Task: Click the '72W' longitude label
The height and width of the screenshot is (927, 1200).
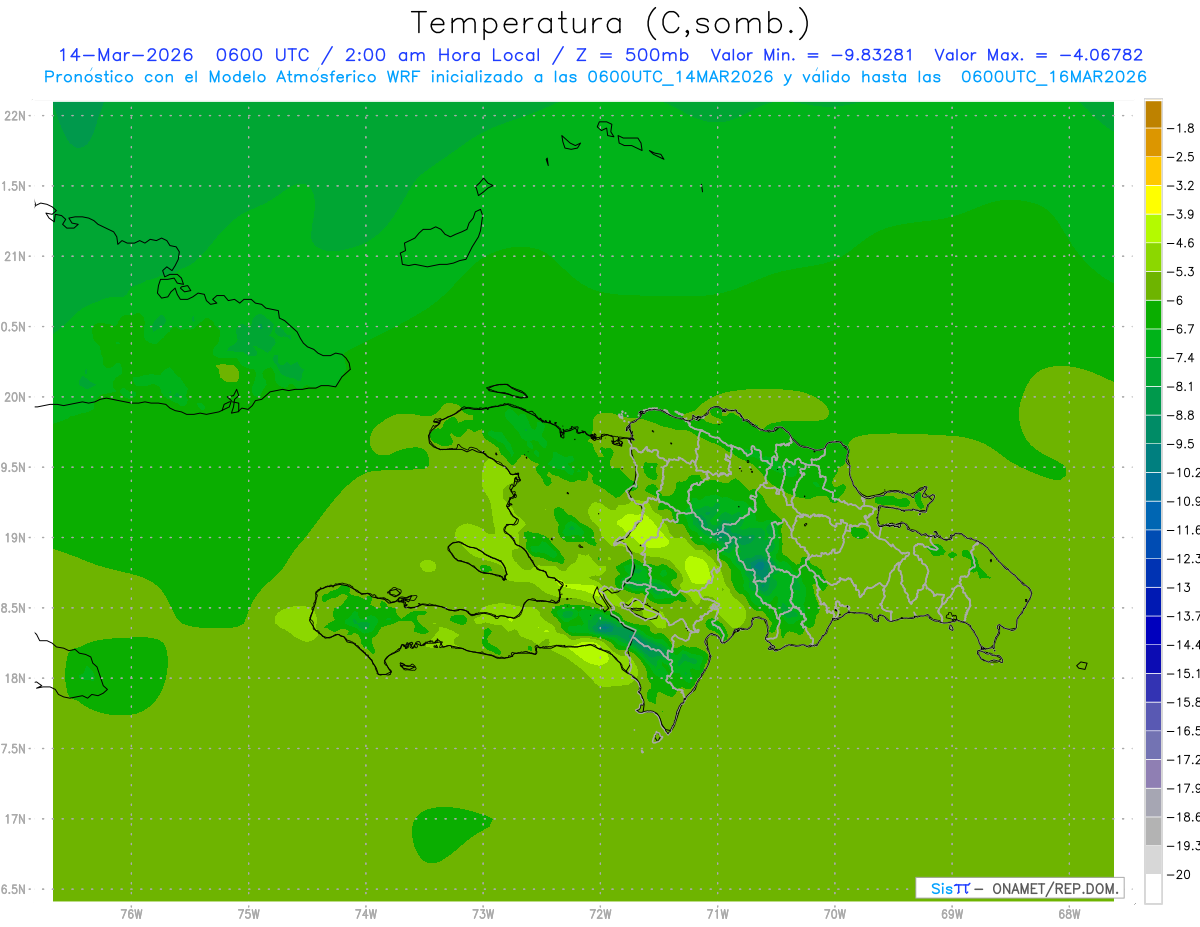Action: point(600,913)
